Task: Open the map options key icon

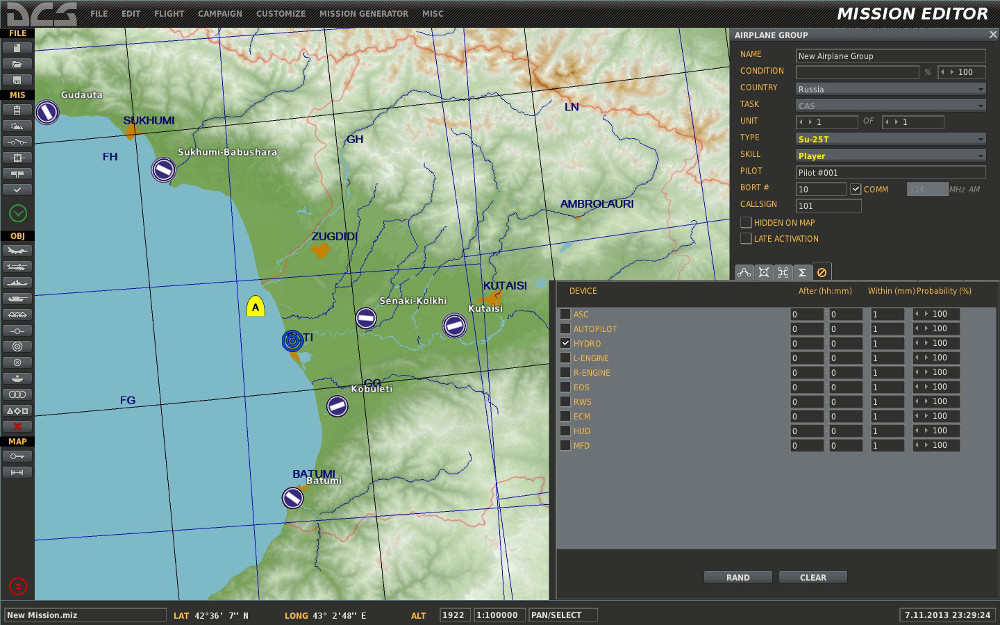Action: pos(17,456)
